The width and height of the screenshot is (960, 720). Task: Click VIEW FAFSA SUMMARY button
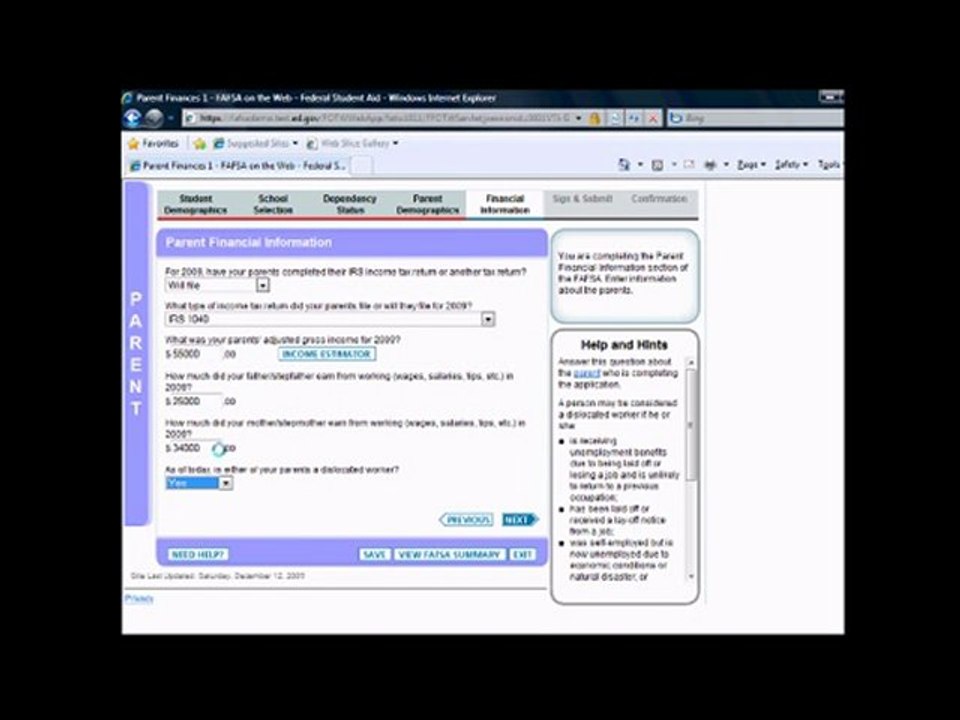tap(449, 554)
